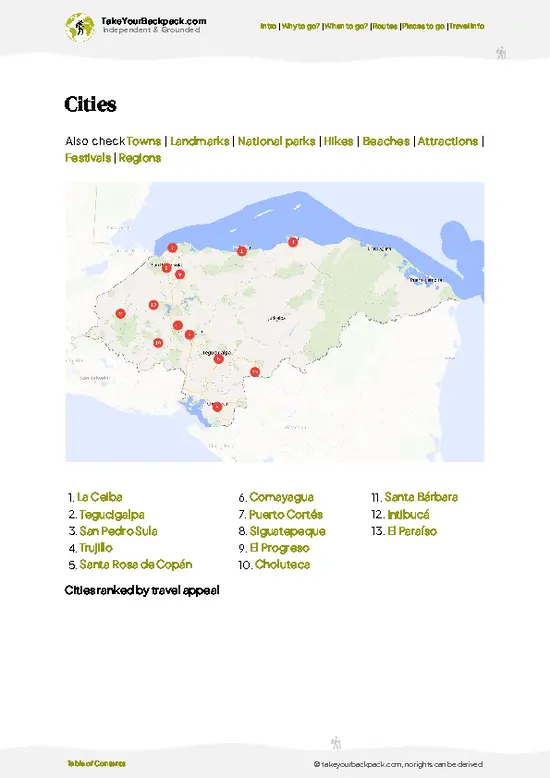The image size is (550, 778).
Task: Open the 'Why to go?' header link
Action: pos(300,26)
